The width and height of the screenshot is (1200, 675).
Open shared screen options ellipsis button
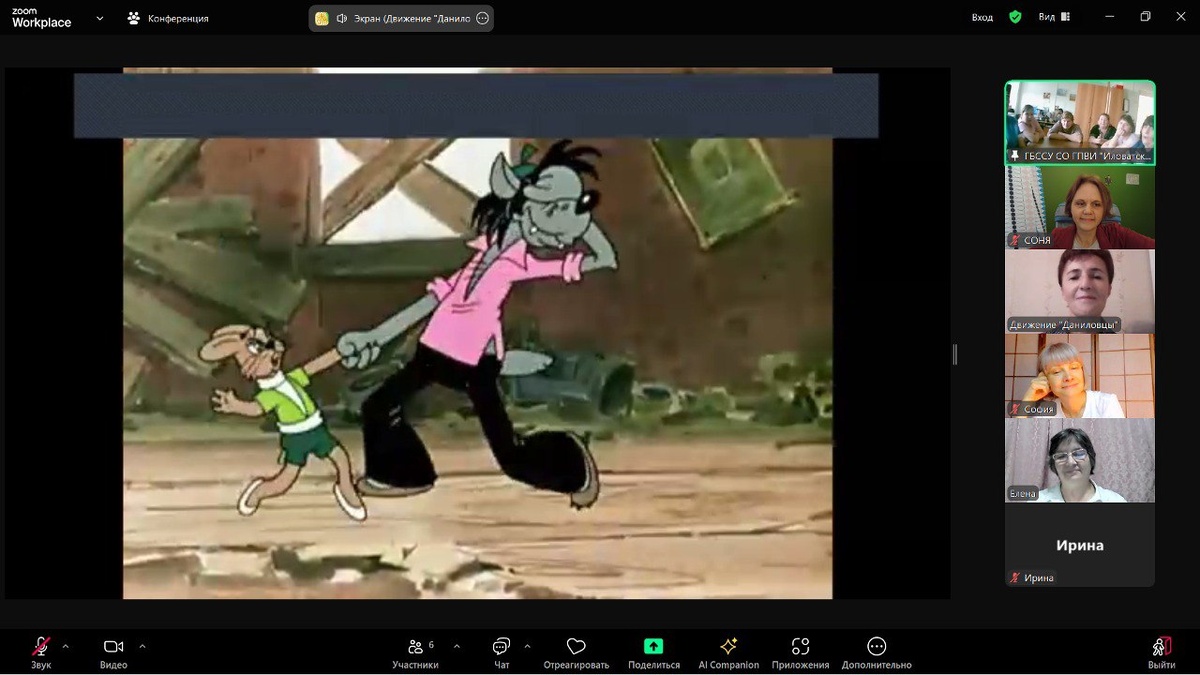[x=483, y=18]
